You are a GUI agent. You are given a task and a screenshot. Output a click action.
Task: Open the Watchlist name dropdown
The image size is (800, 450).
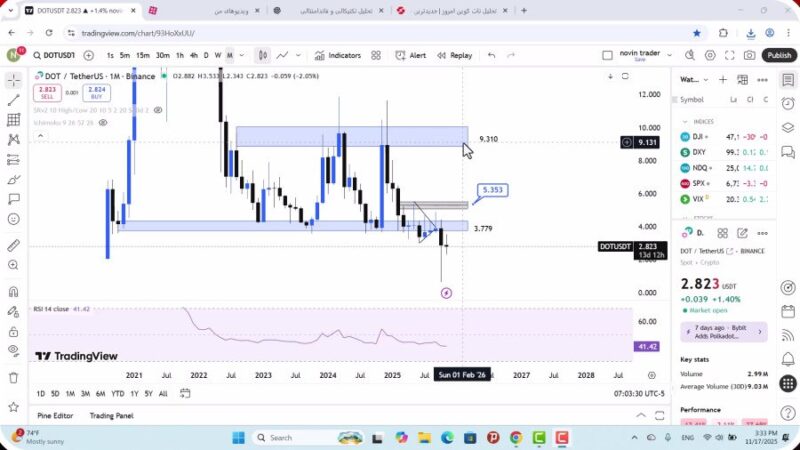click(690, 79)
